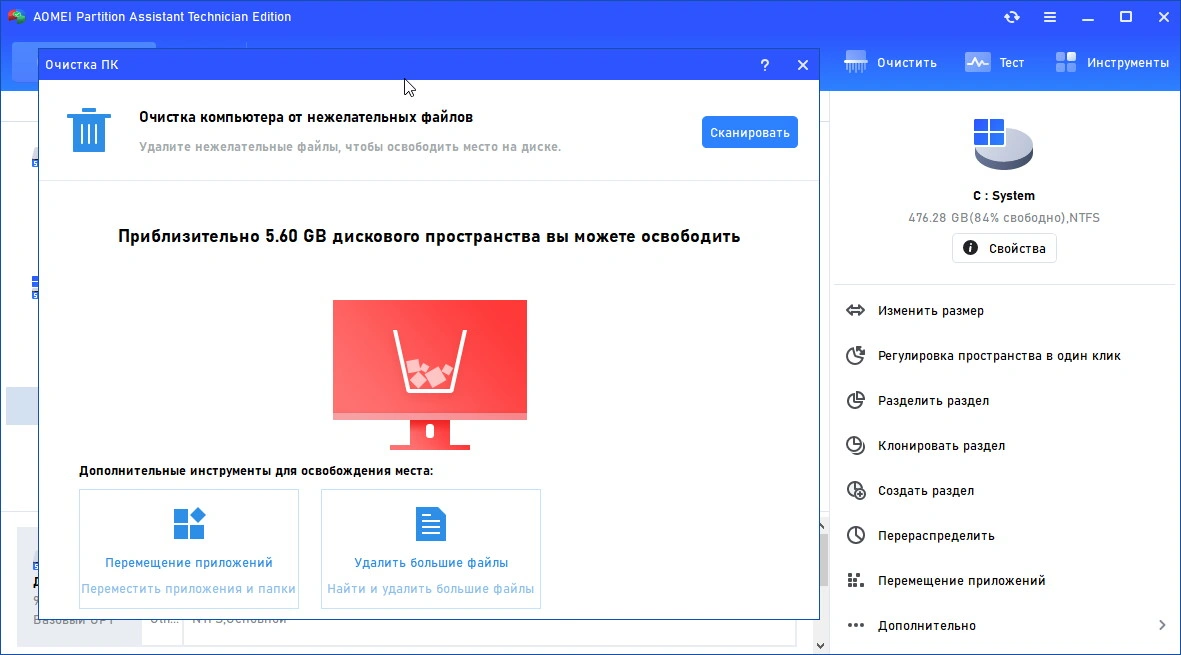Click the info icon on the Свойства button

click(970, 248)
